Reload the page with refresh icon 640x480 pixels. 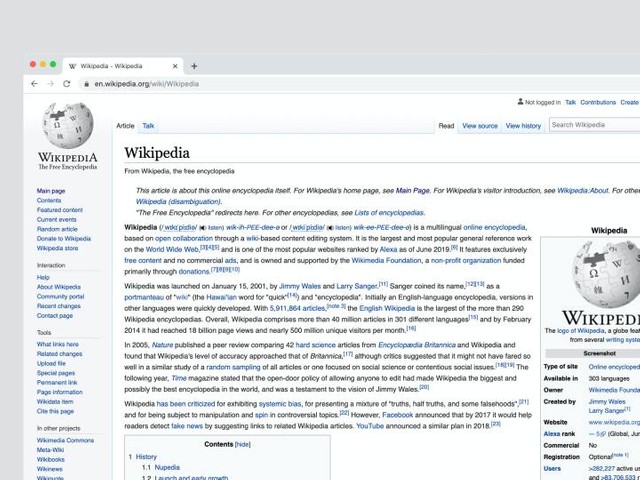click(x=67, y=84)
